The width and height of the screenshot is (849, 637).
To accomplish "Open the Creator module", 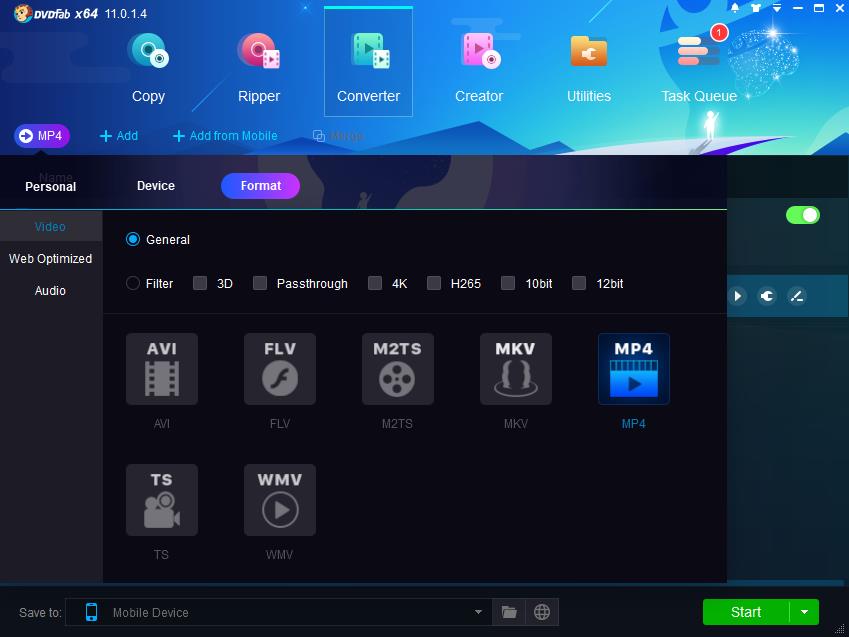I will tap(479, 68).
